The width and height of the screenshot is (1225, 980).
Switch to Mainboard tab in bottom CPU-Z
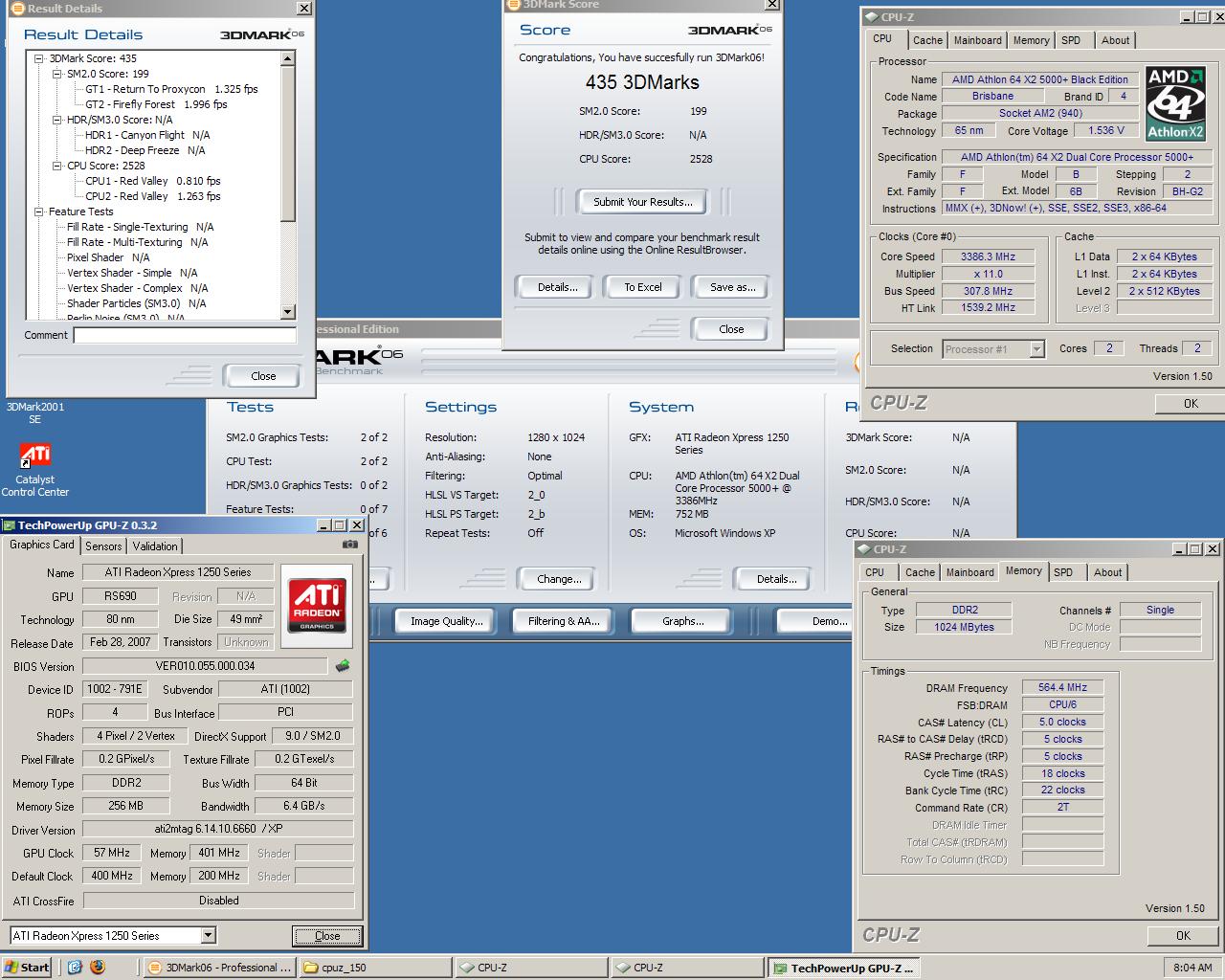pyautogui.click(x=970, y=572)
